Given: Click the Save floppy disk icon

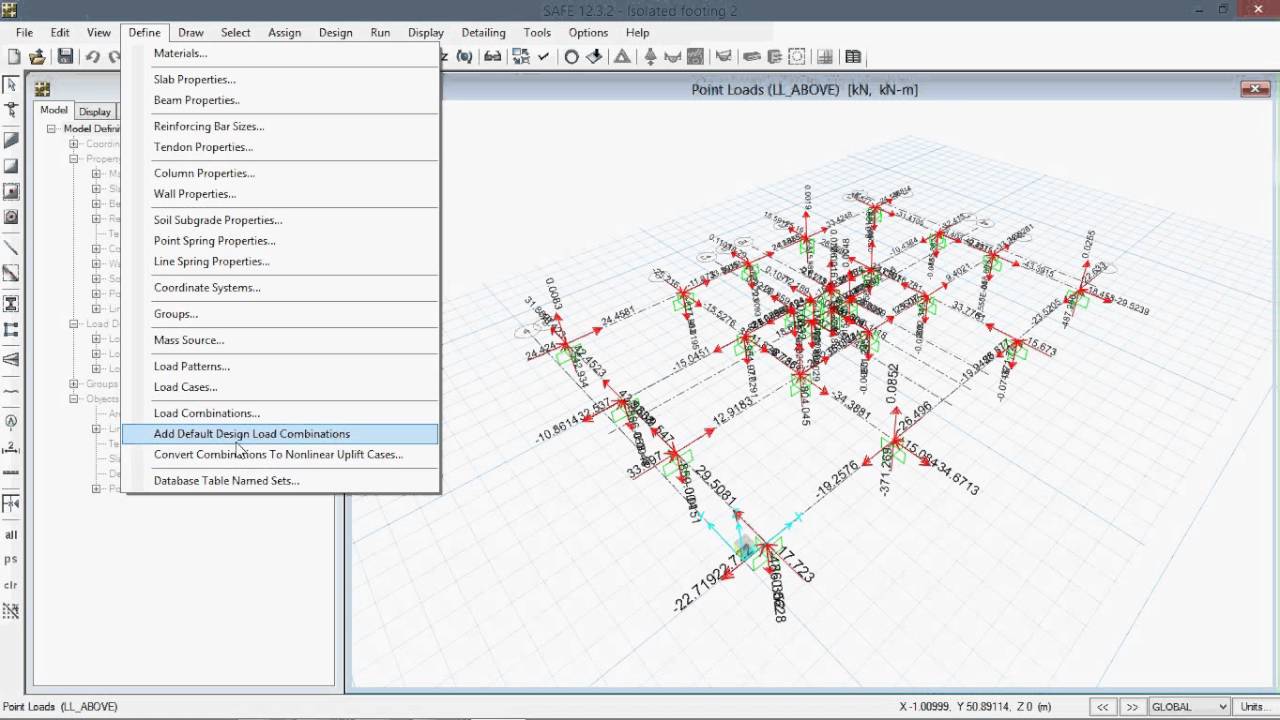Looking at the screenshot, I should (65, 57).
